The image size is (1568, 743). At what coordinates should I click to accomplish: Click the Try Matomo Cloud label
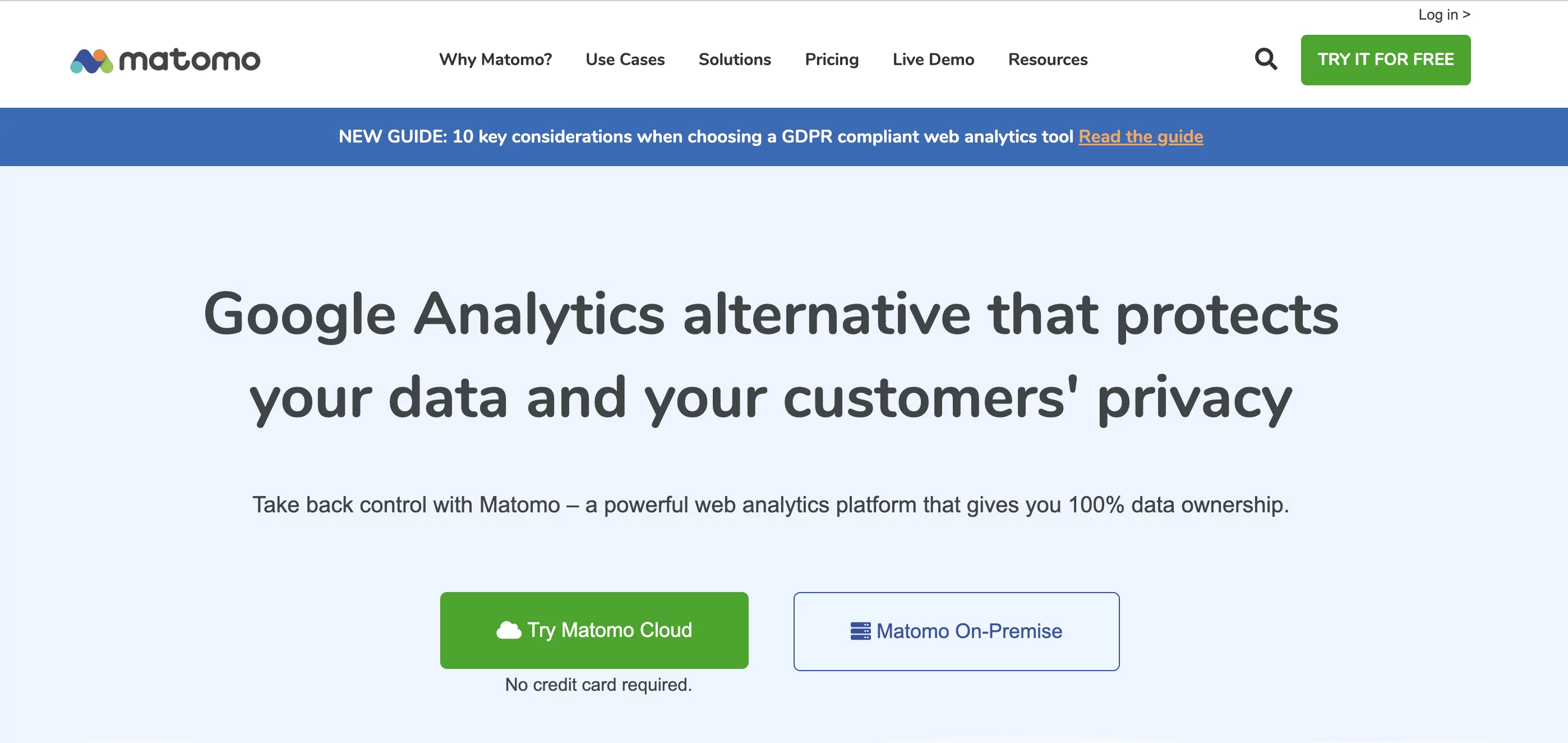point(609,630)
